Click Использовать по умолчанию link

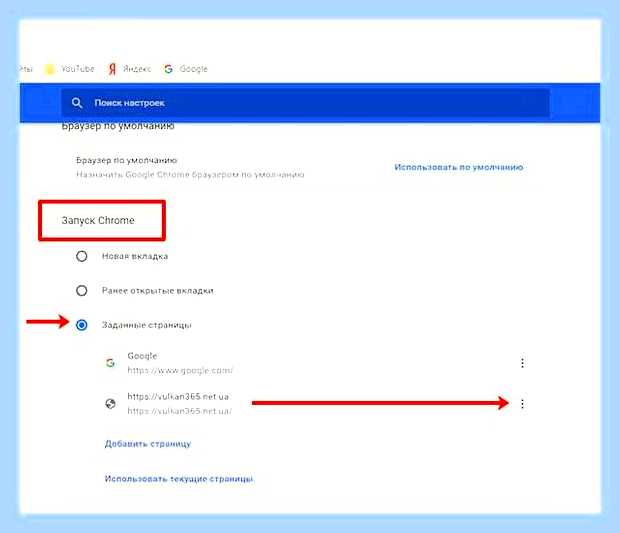(459, 167)
